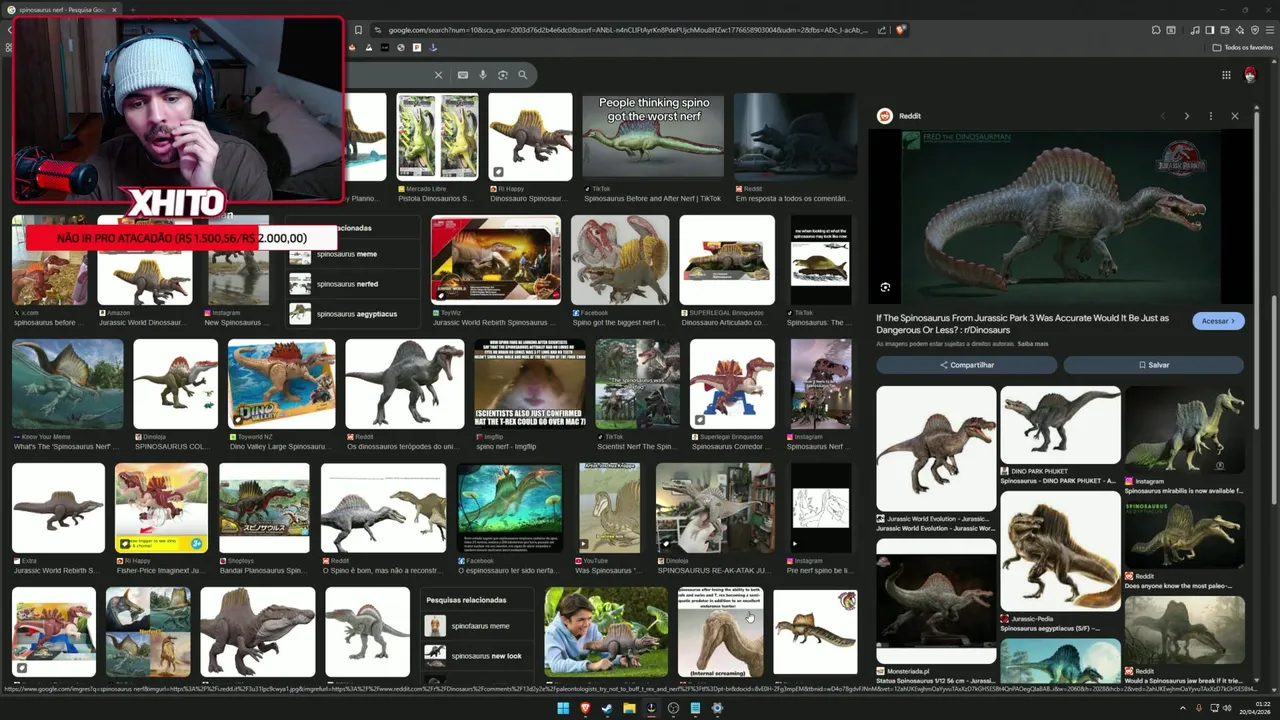
Task: Clear the Google search box text
Action: pyautogui.click(x=438, y=75)
